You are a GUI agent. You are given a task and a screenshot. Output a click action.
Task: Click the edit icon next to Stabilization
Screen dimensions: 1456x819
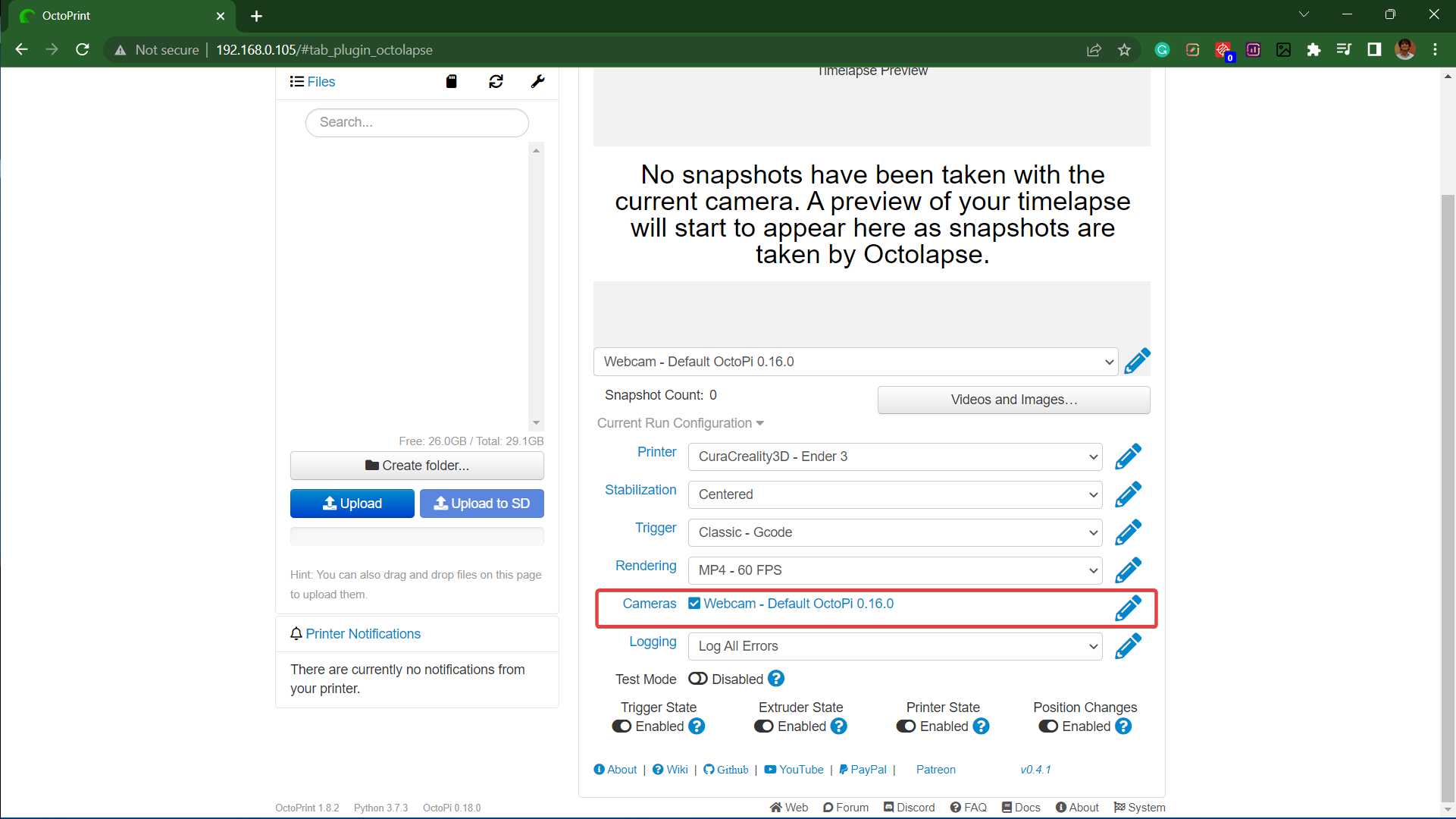(1128, 494)
